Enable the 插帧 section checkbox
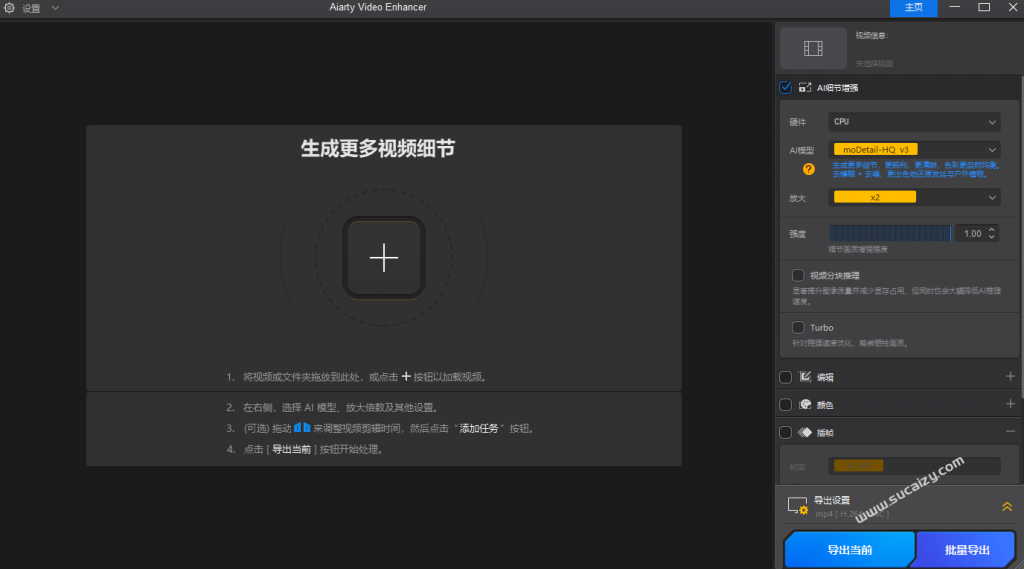1024x569 pixels. tap(786, 432)
